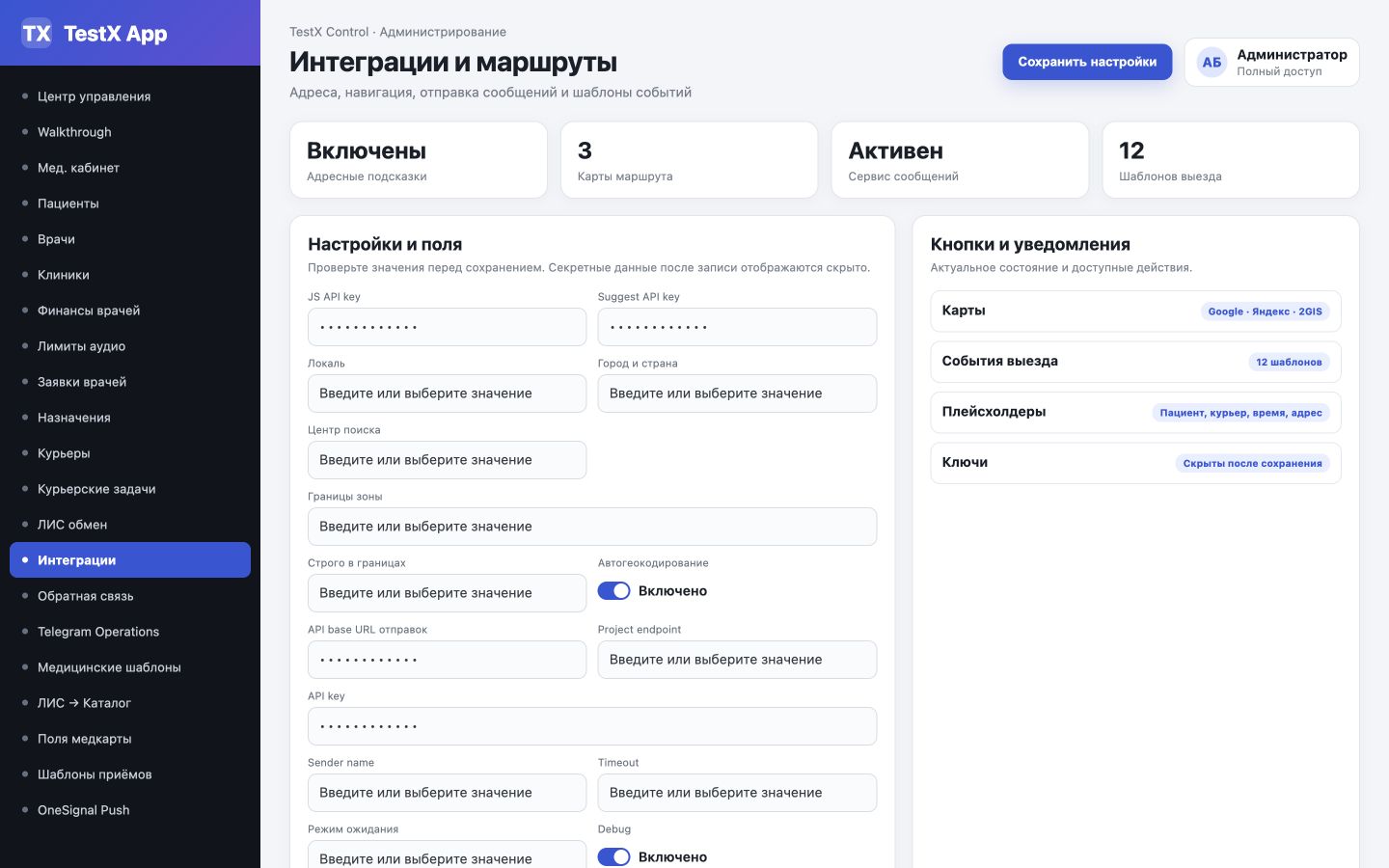Screen dimensions: 1389x868
Task: Go to Мед. кабинет section
Action: coord(130,168)
